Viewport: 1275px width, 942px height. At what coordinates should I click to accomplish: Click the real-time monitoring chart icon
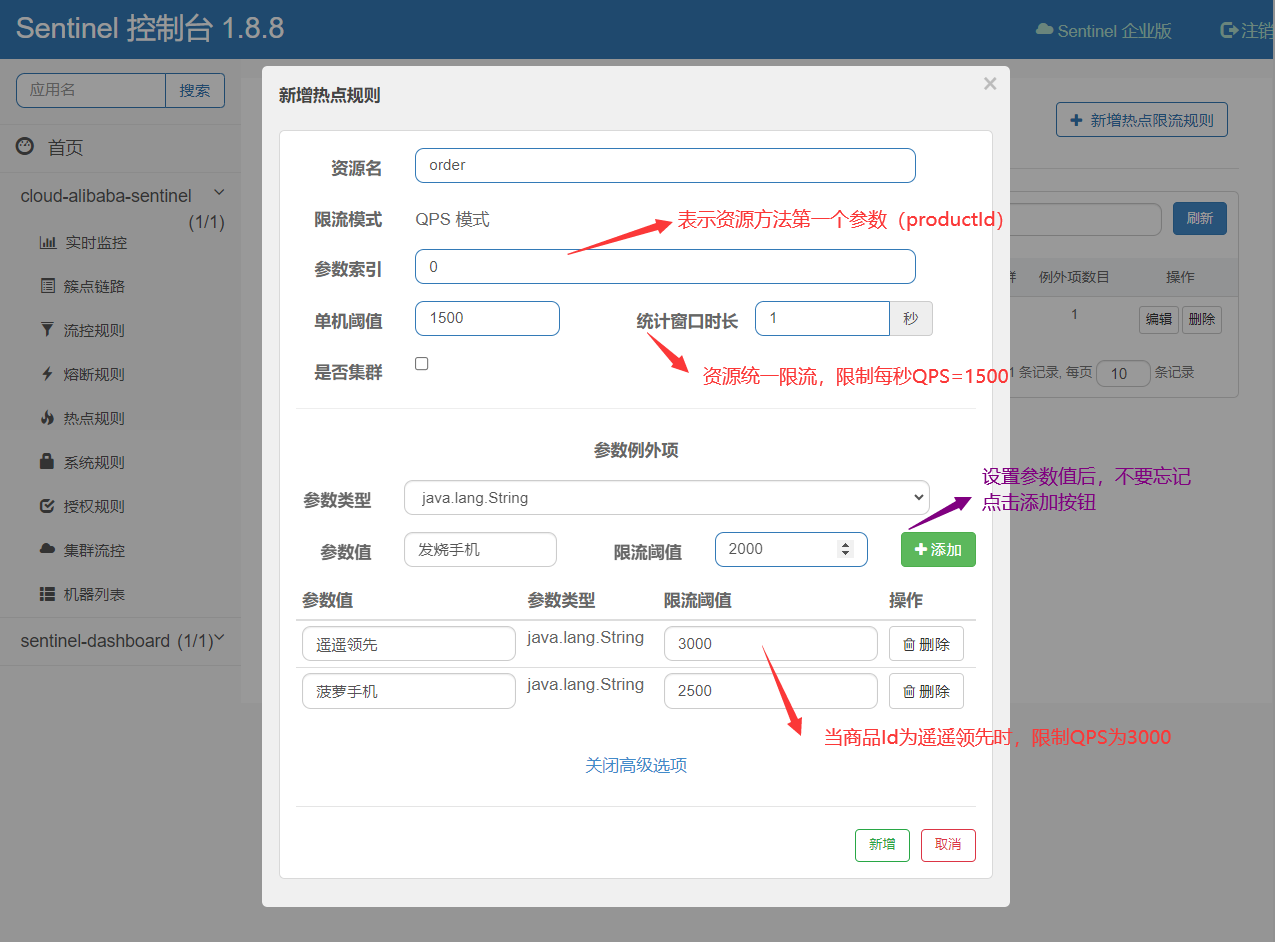point(47,243)
